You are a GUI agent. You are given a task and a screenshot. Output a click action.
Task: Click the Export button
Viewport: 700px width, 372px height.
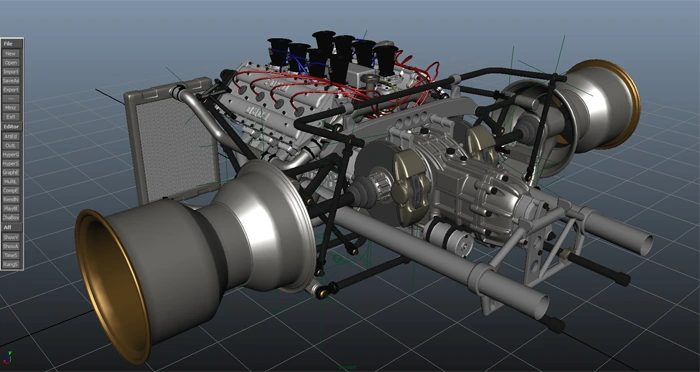[x=11, y=90]
